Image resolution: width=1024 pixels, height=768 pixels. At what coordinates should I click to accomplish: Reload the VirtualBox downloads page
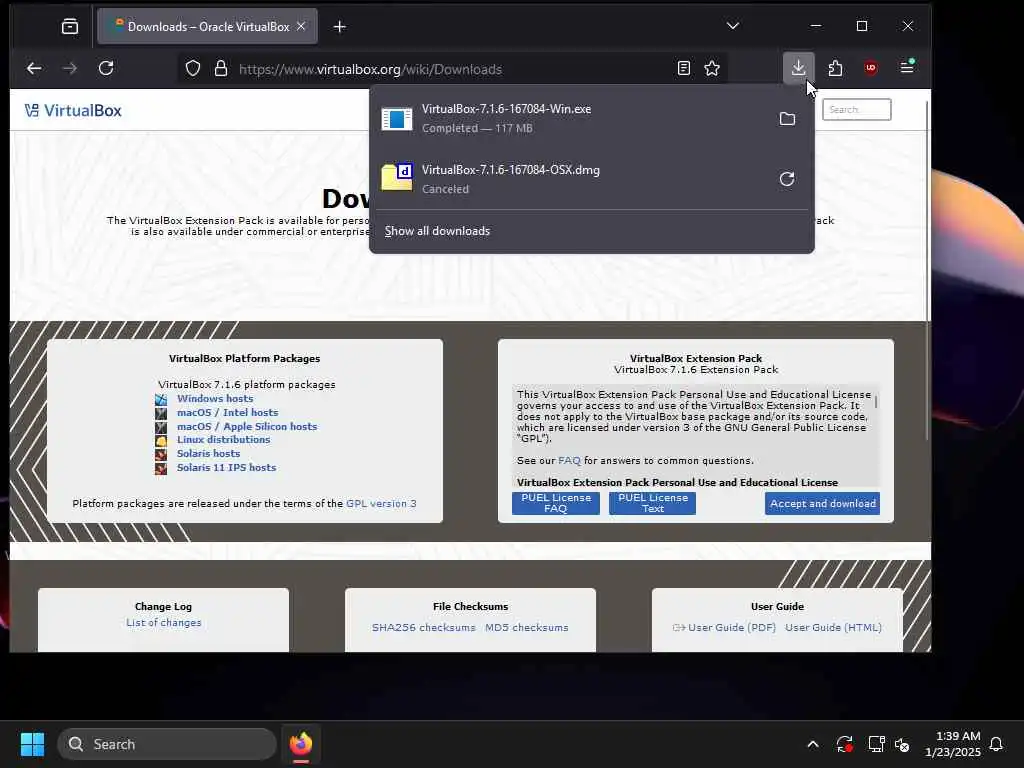[106, 69]
